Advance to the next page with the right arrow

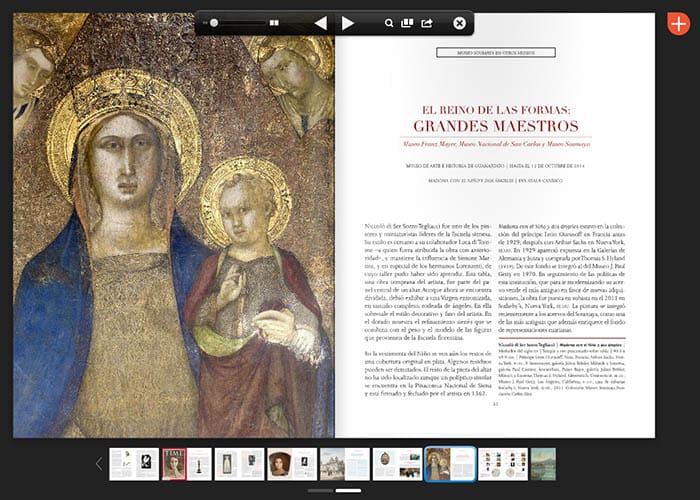(348, 23)
